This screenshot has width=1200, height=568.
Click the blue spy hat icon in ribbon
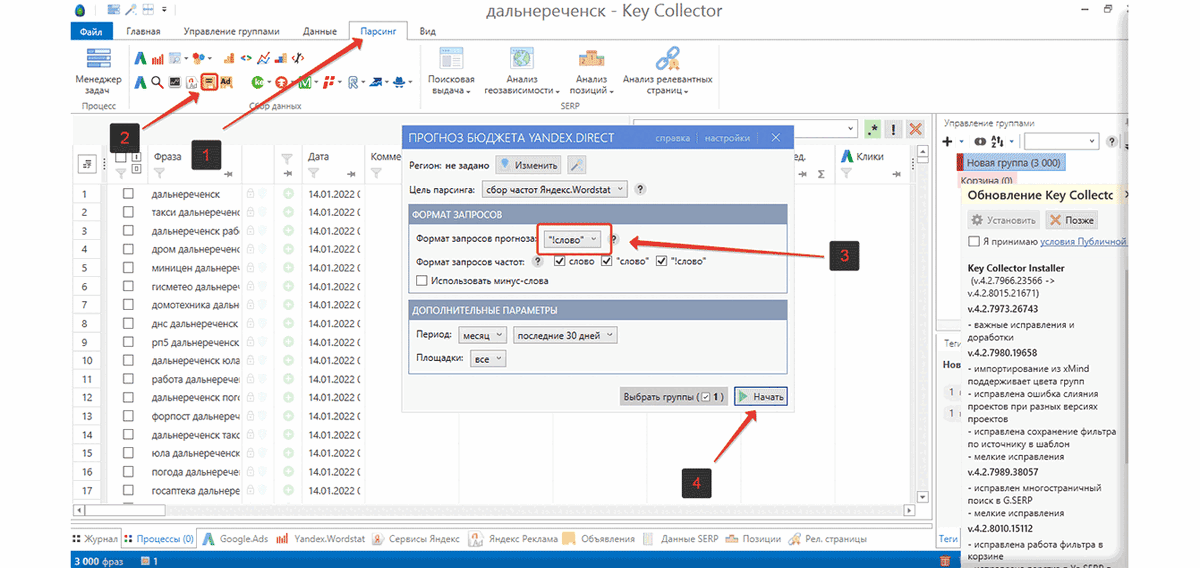click(399, 82)
